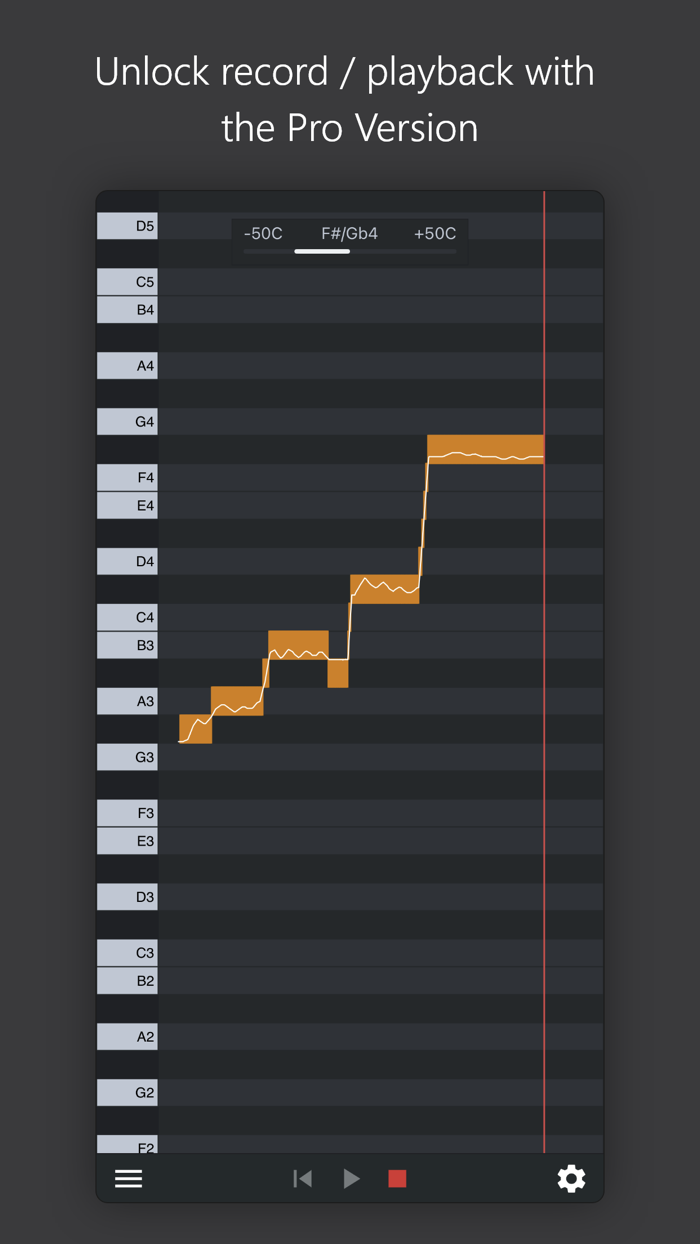Click the E3 key to expand octave

(126, 840)
